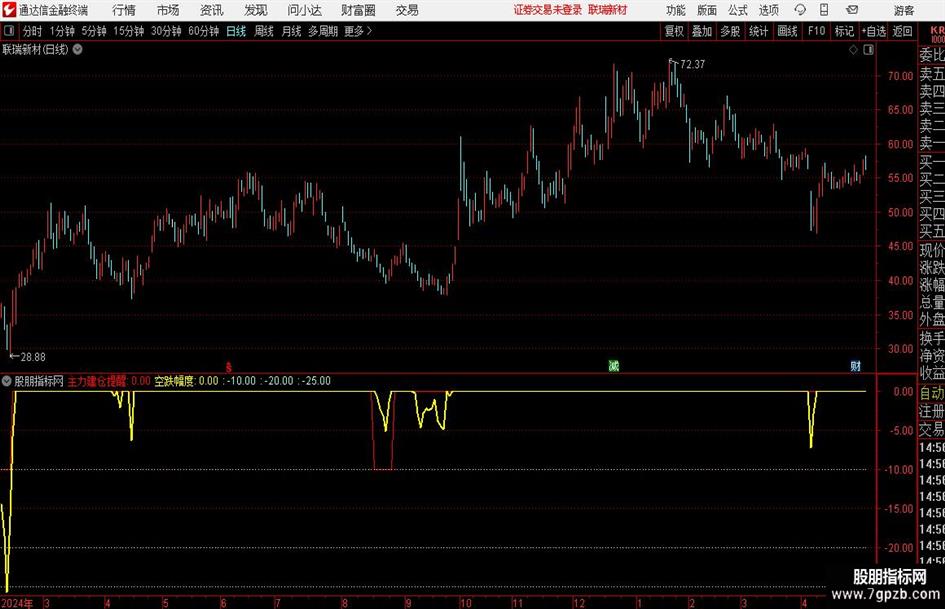Switch to the 5分钟 period
The image size is (945, 609).
pos(95,31)
